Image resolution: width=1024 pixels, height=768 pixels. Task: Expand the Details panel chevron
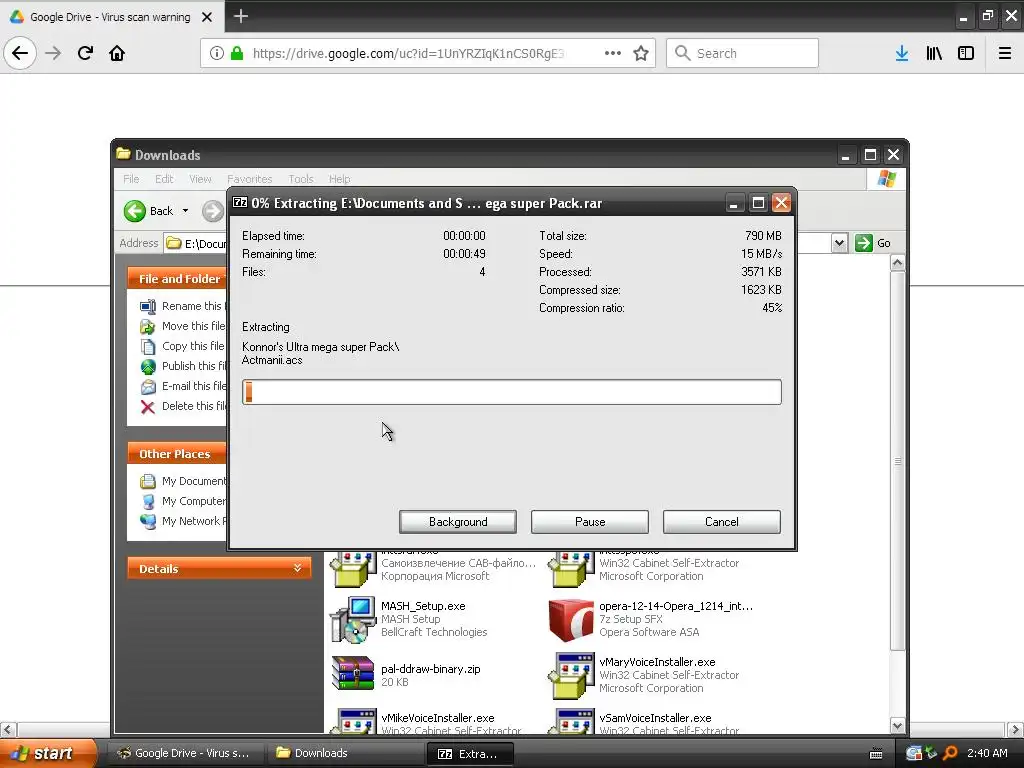pyautogui.click(x=297, y=568)
